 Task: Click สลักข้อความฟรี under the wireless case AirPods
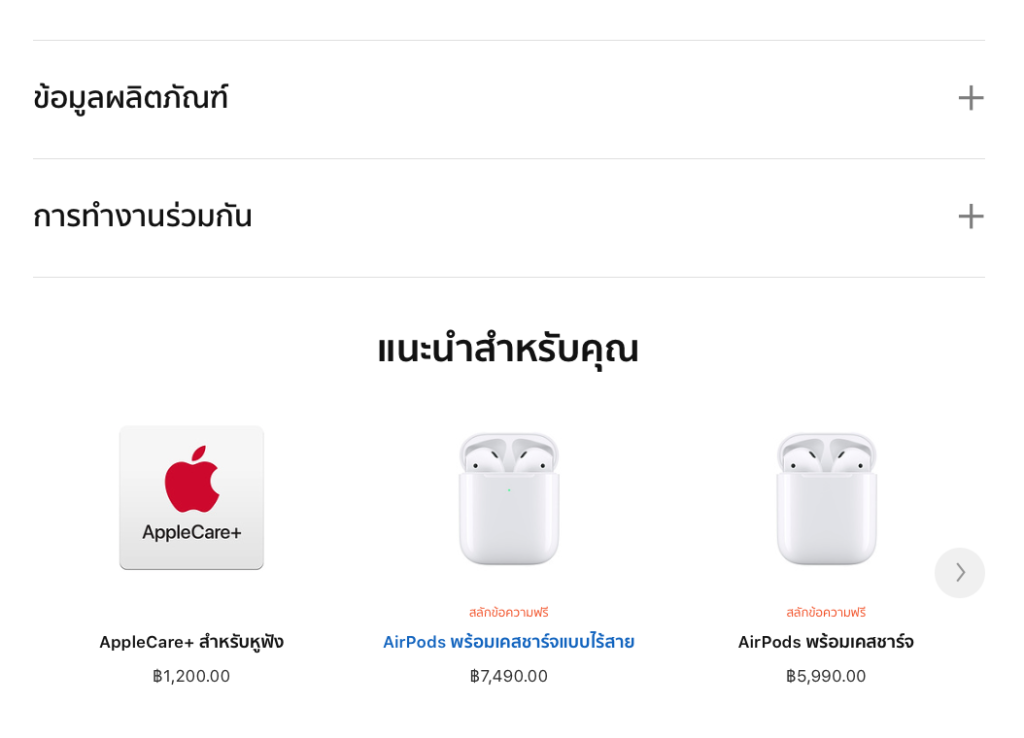click(508, 611)
